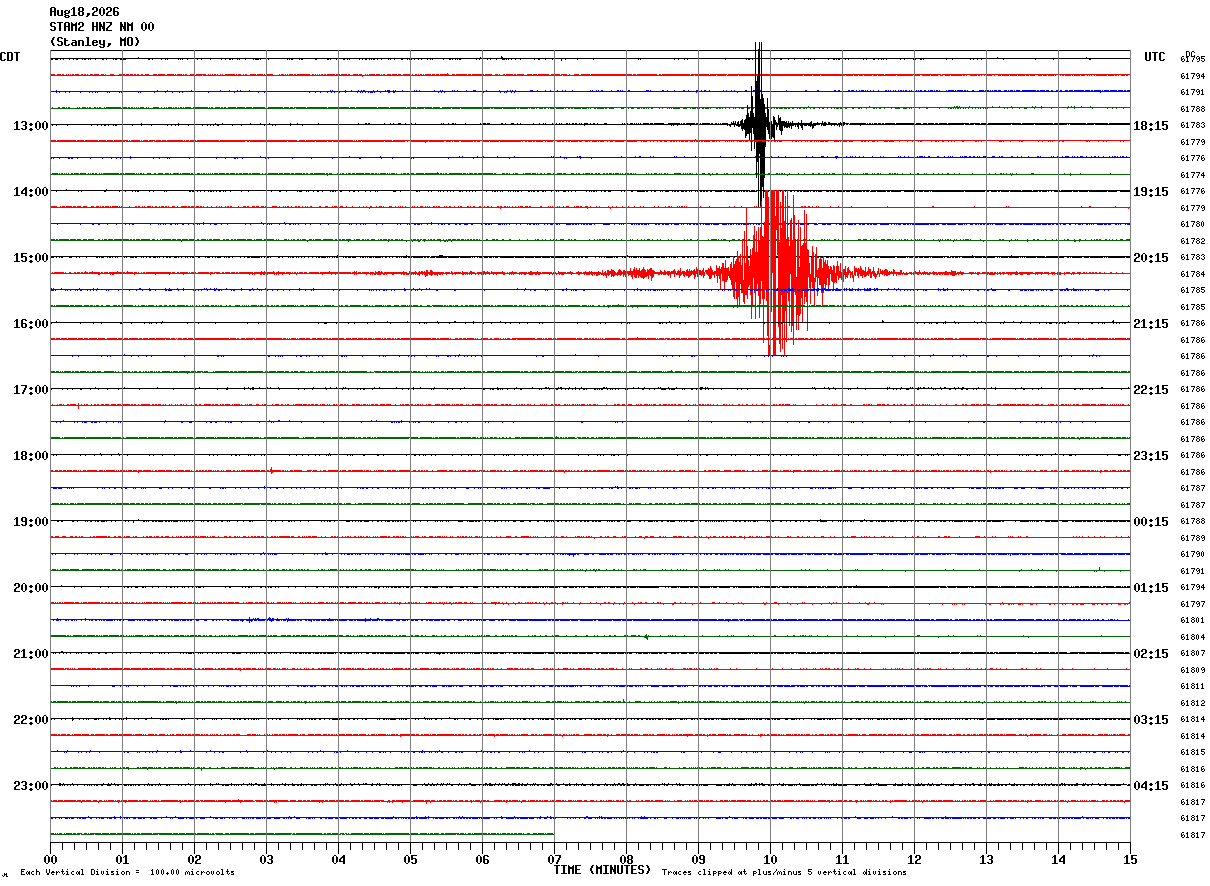Click minute tick 10 on the axis

click(x=770, y=859)
